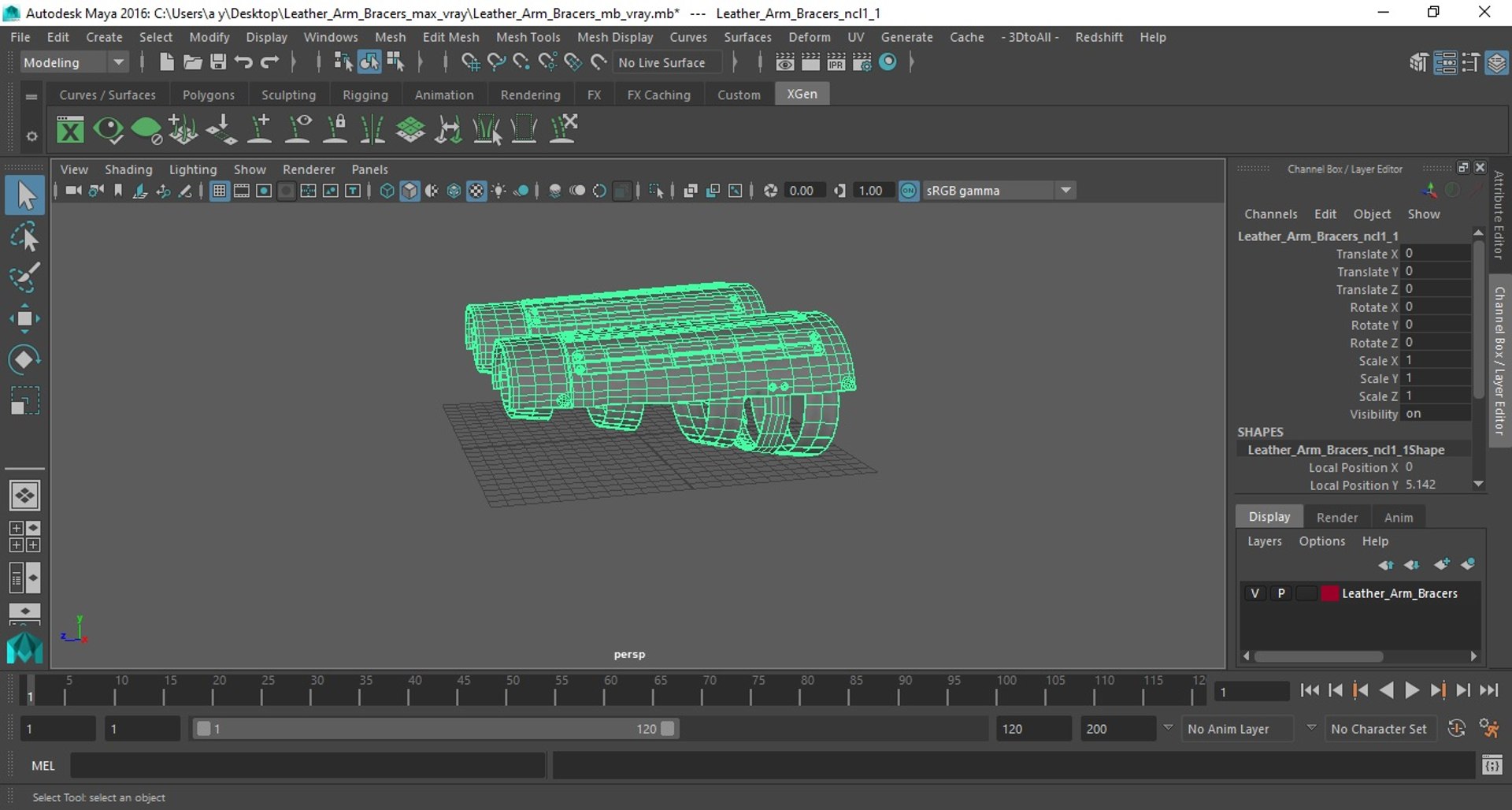Click the red Leather_Arm_Bracers layer color swatch
This screenshot has height=810, width=1512.
tap(1329, 593)
